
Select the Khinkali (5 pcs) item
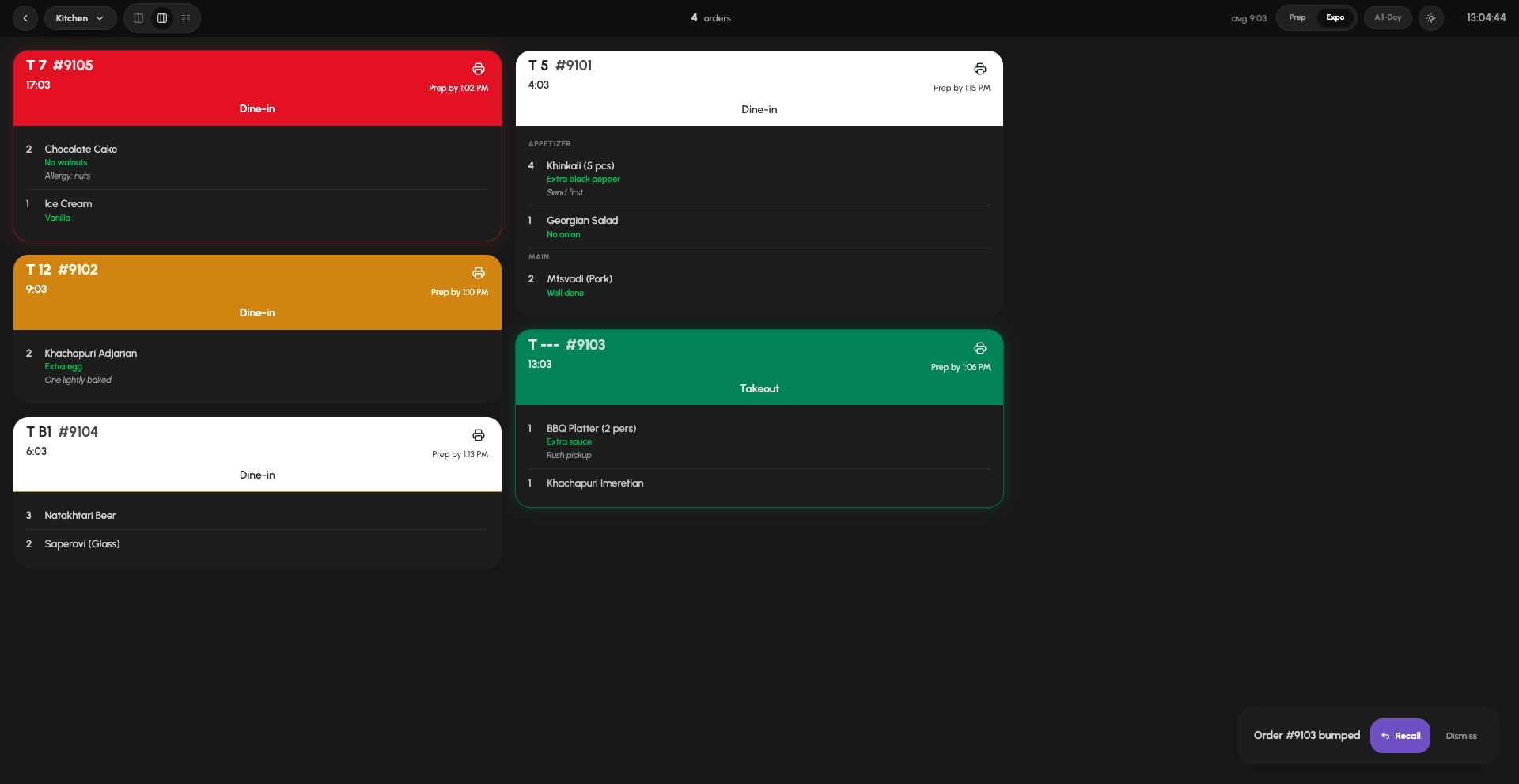[759, 179]
